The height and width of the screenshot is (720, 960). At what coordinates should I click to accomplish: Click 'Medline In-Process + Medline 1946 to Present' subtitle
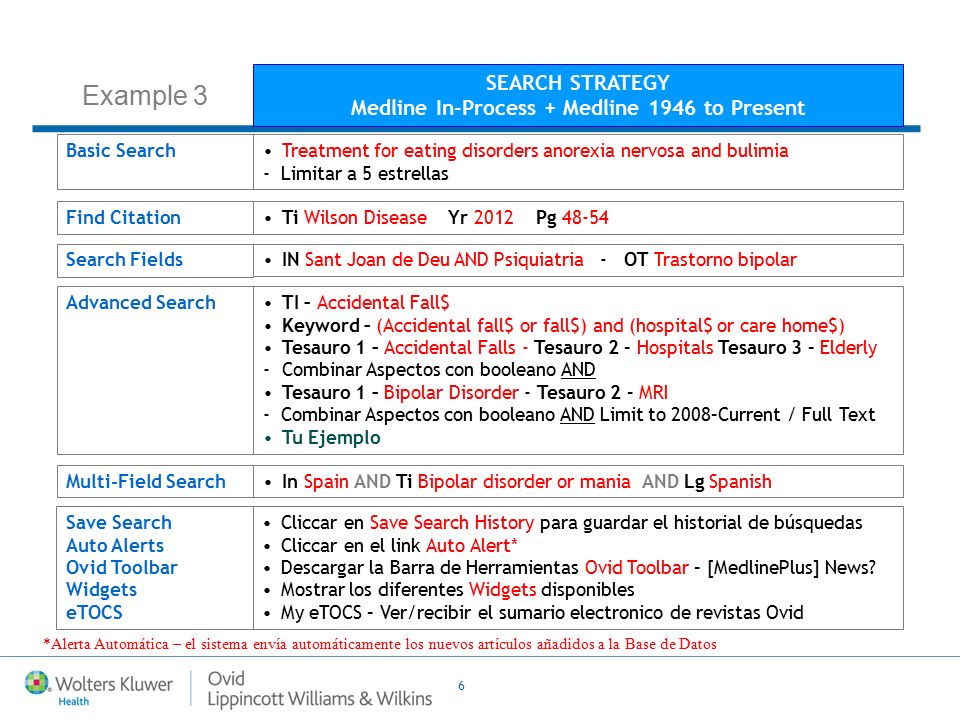(x=577, y=108)
